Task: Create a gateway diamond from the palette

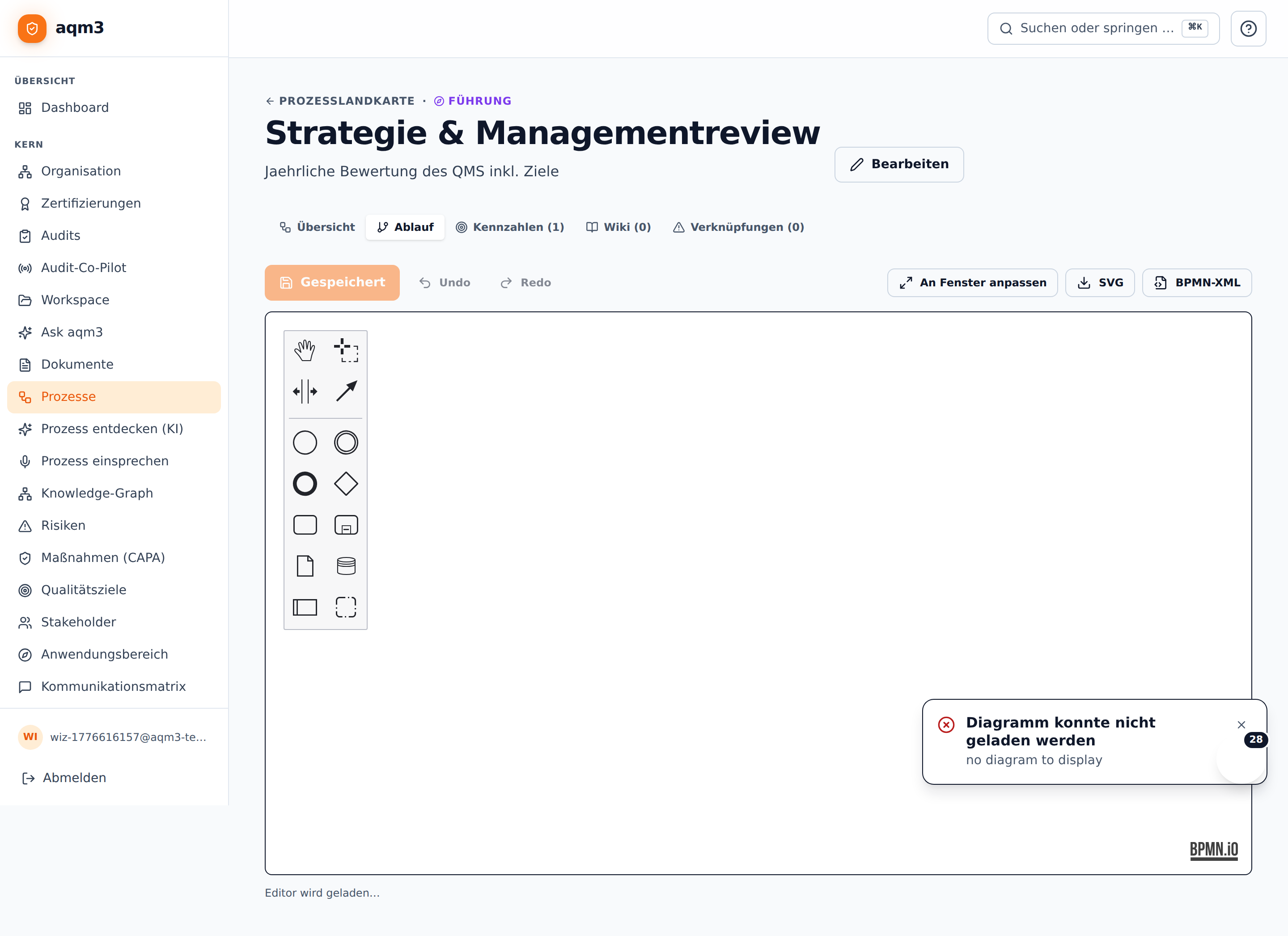Action: click(346, 484)
